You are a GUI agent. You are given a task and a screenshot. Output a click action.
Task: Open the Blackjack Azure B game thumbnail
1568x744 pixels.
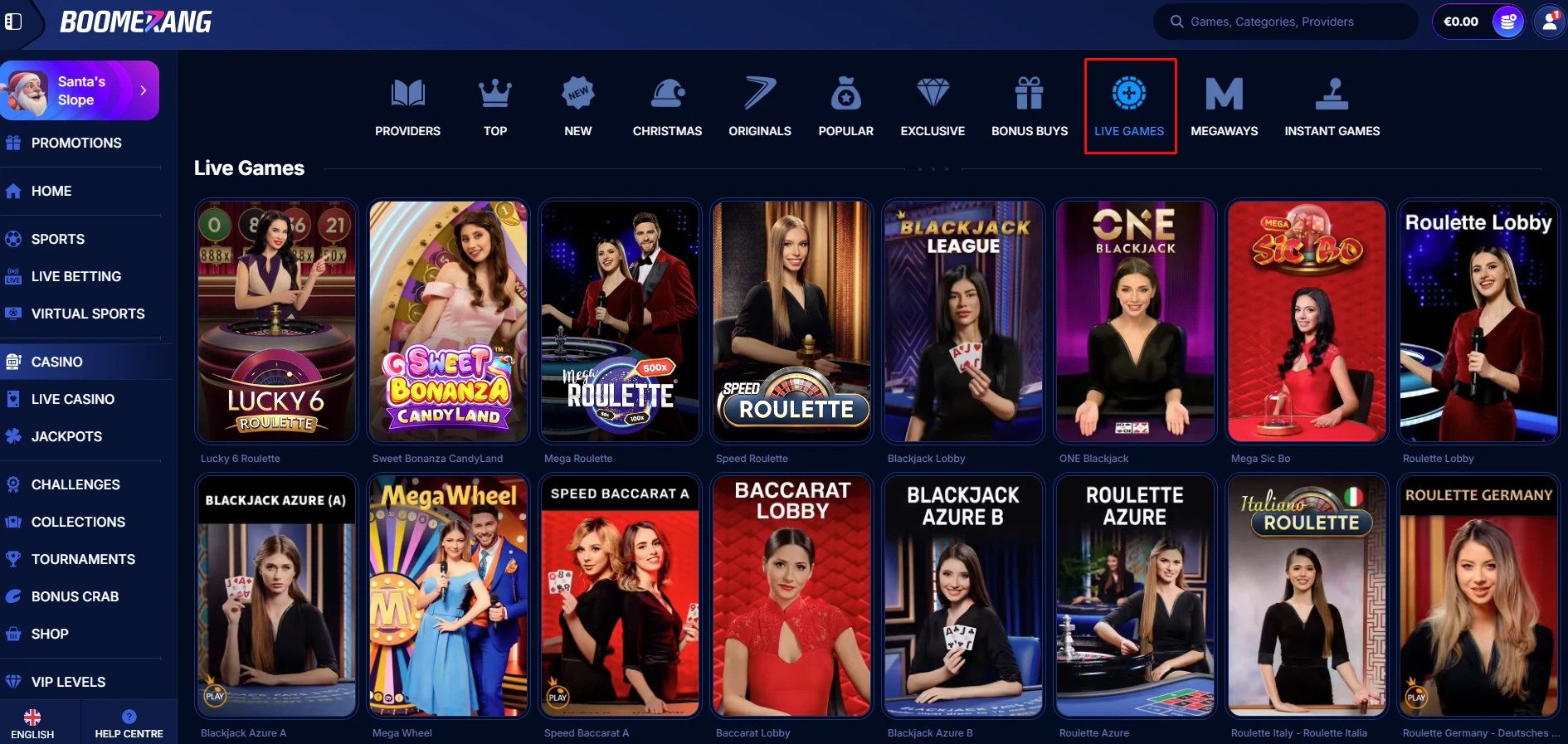[963, 596]
